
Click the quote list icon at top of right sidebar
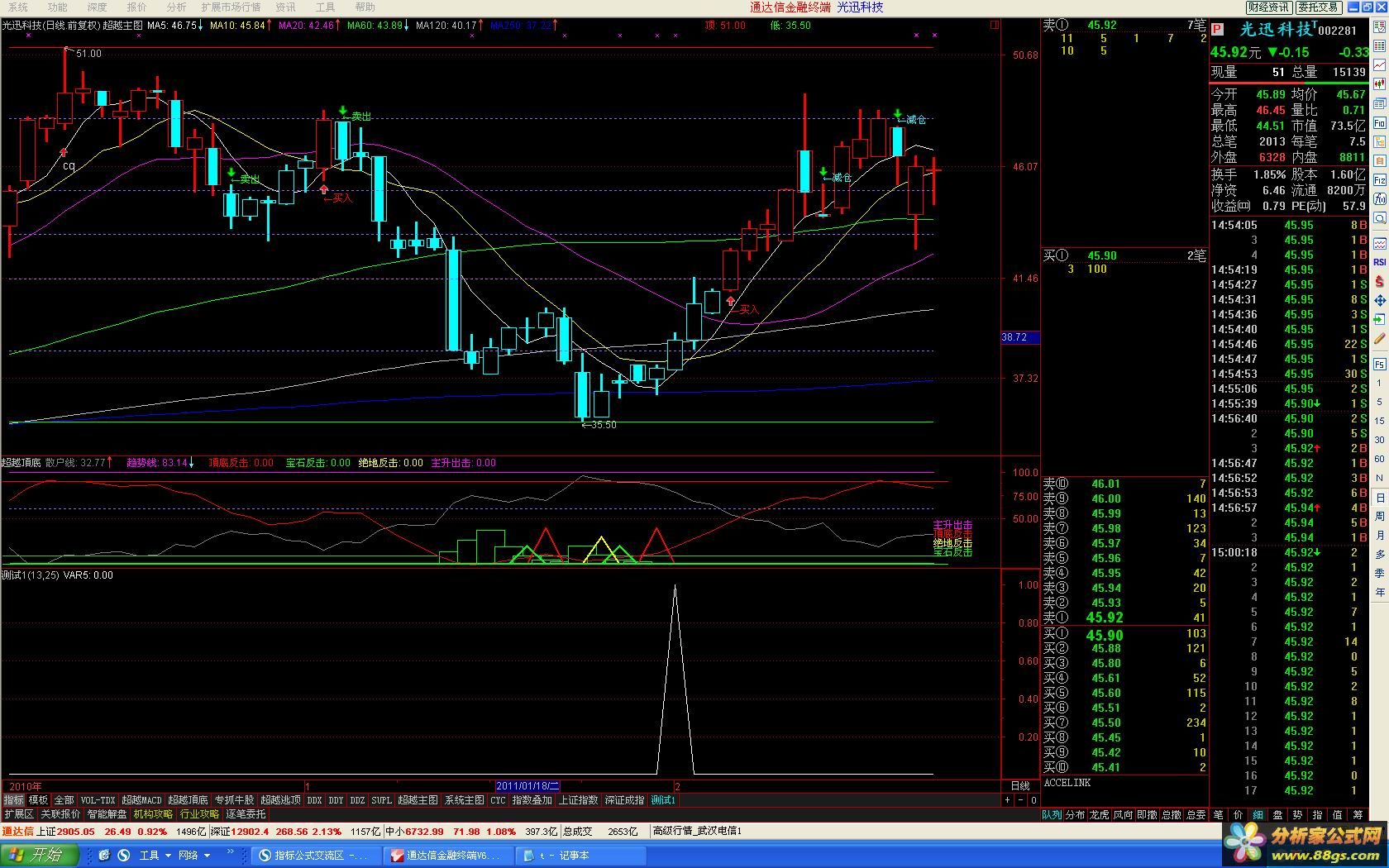(1380, 26)
